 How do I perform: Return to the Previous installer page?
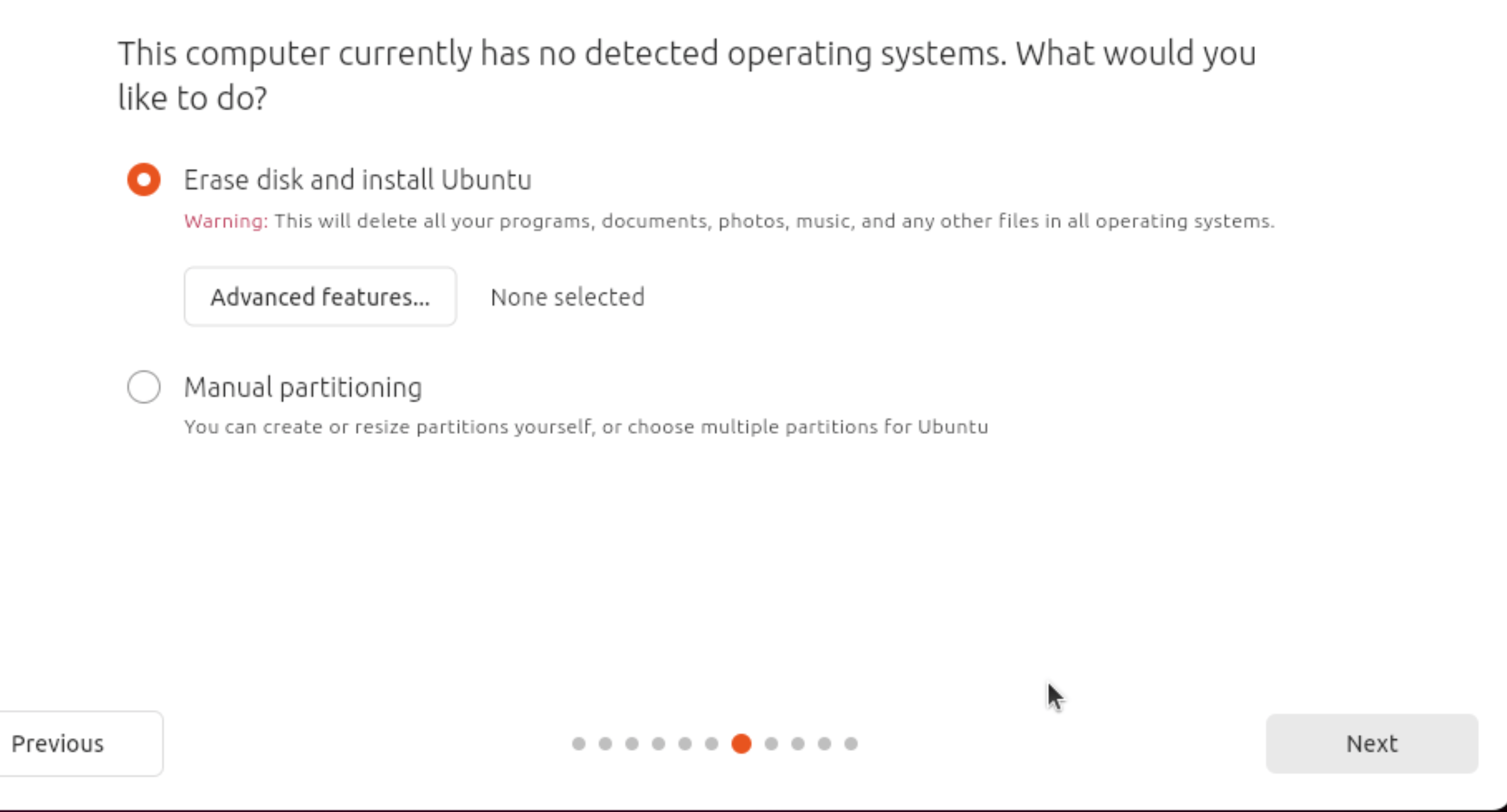81,743
